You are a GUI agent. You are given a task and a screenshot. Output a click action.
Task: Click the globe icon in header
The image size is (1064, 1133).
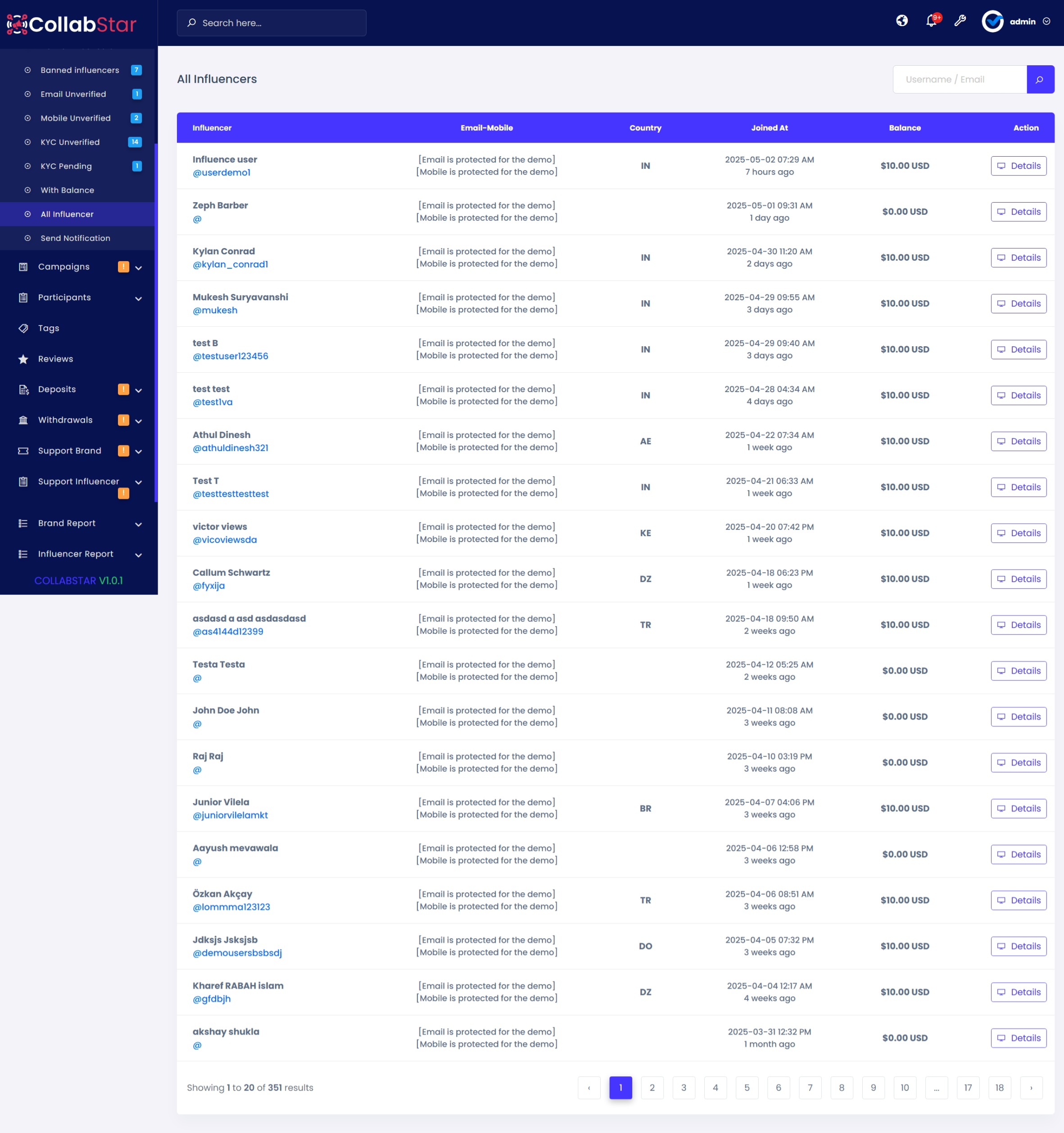click(x=901, y=21)
